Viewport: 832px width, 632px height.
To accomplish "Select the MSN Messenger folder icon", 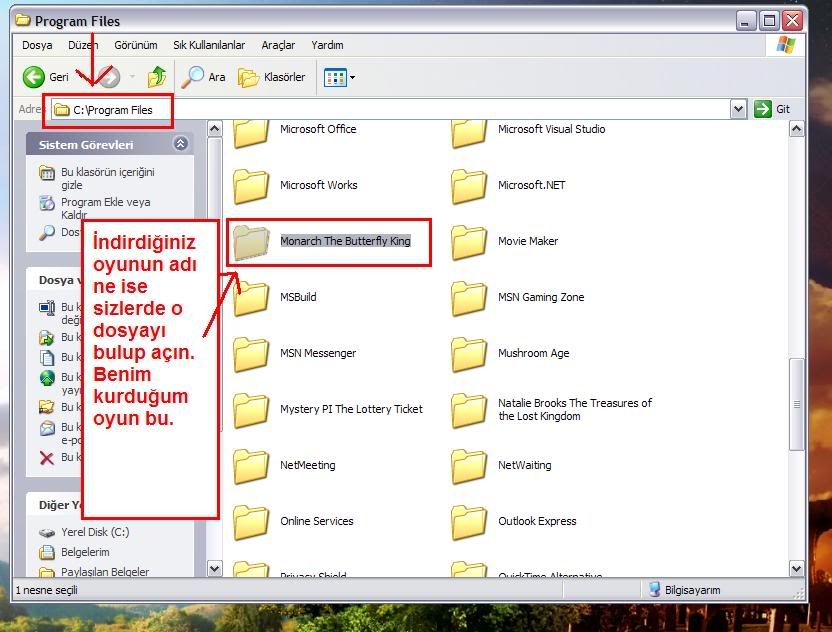I will (x=251, y=354).
